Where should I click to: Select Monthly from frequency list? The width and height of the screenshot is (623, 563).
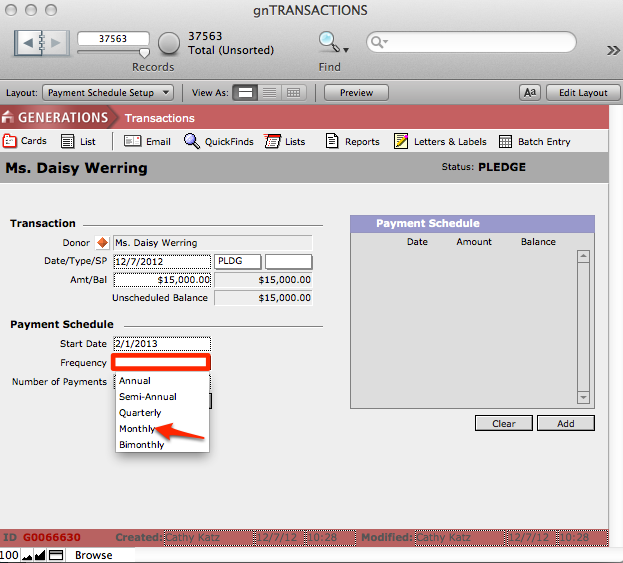click(x=137, y=429)
